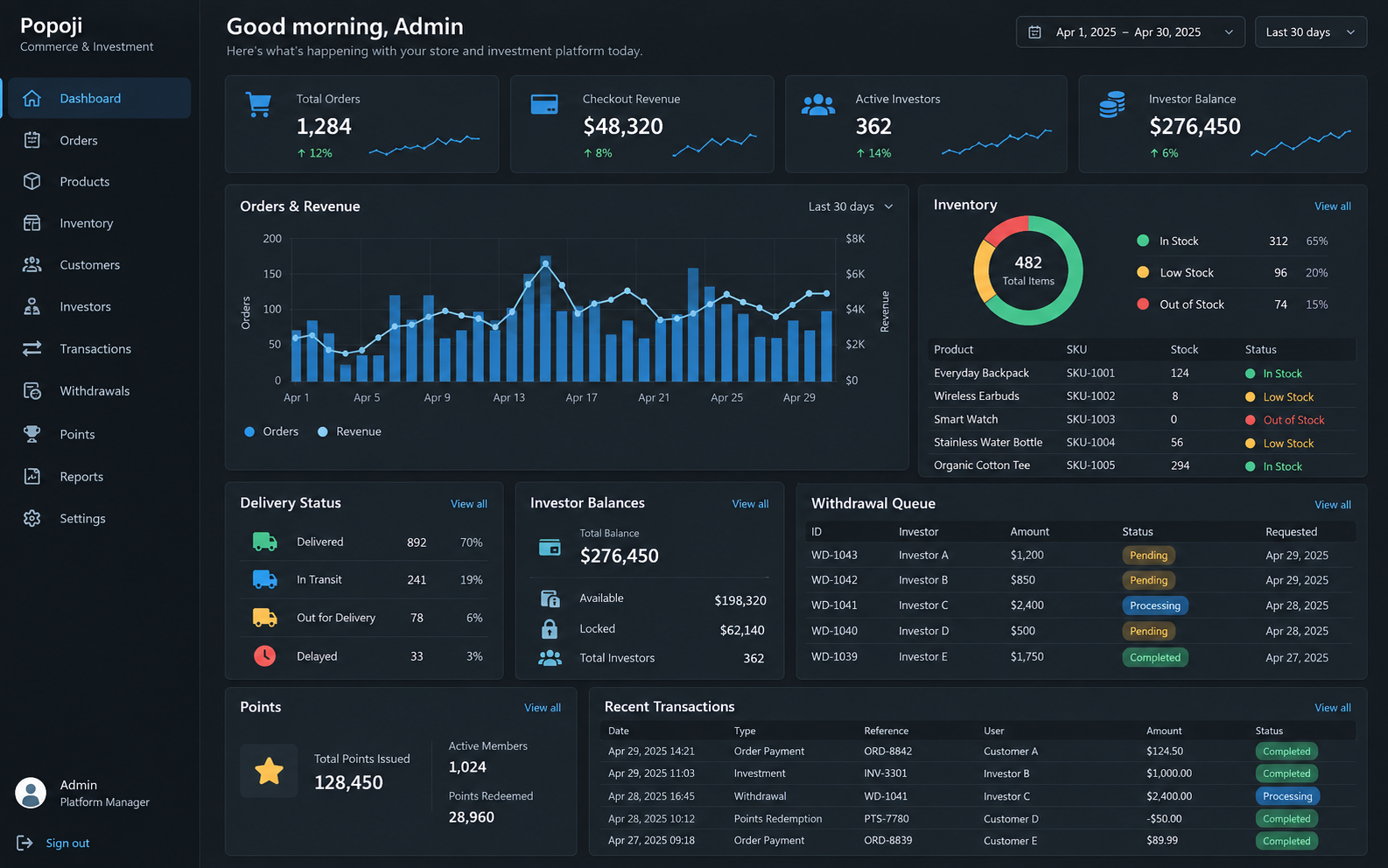Click the WD-1042 withdrawal ID
This screenshot has height=868, width=1388.
(834, 580)
